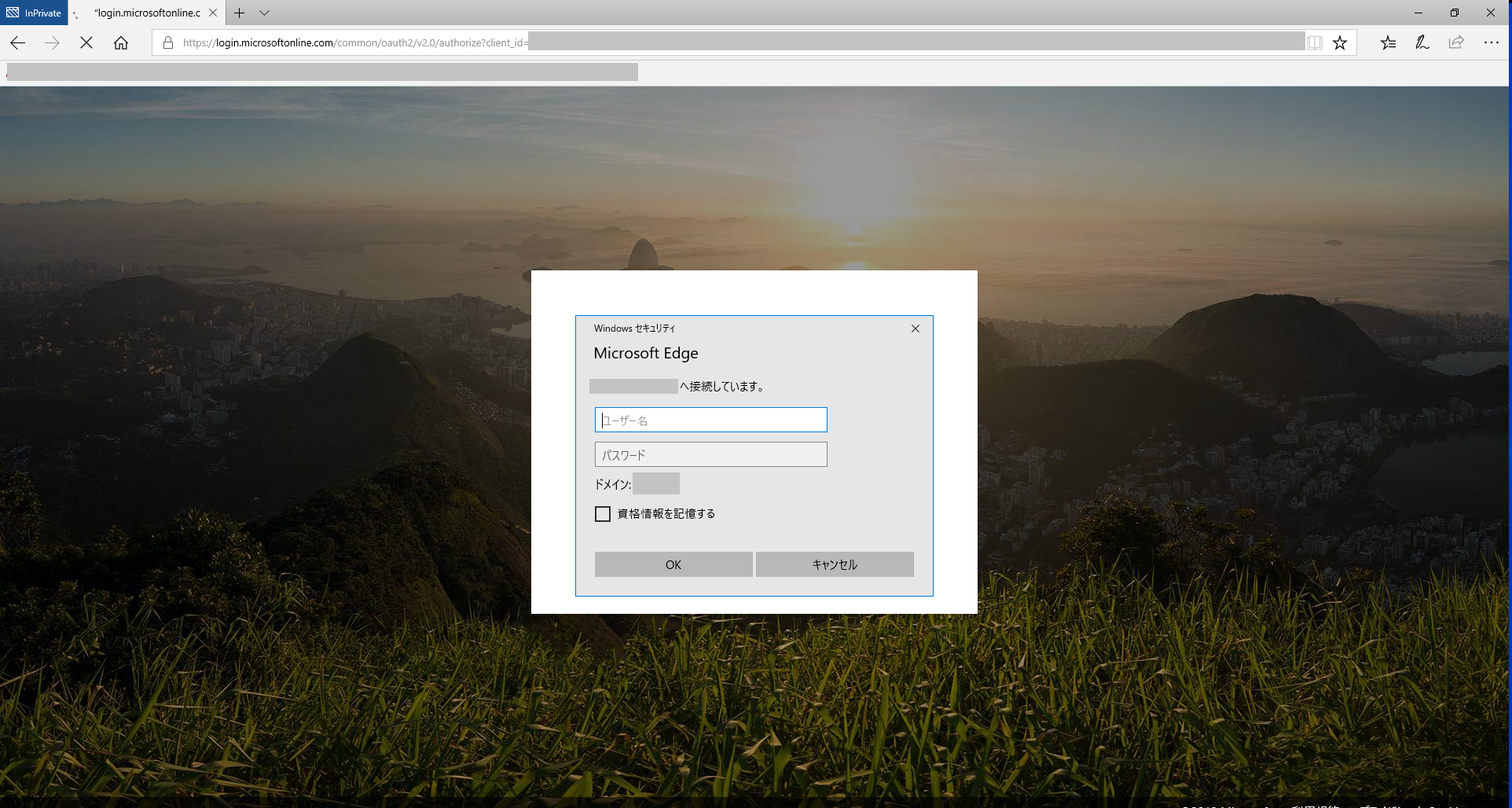
Task: Add the page to favorites via the star icon
Action: [x=1340, y=42]
